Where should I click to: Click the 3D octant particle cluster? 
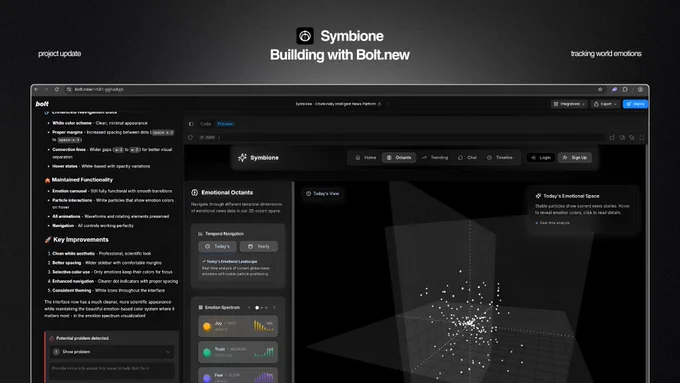[x=469, y=322]
